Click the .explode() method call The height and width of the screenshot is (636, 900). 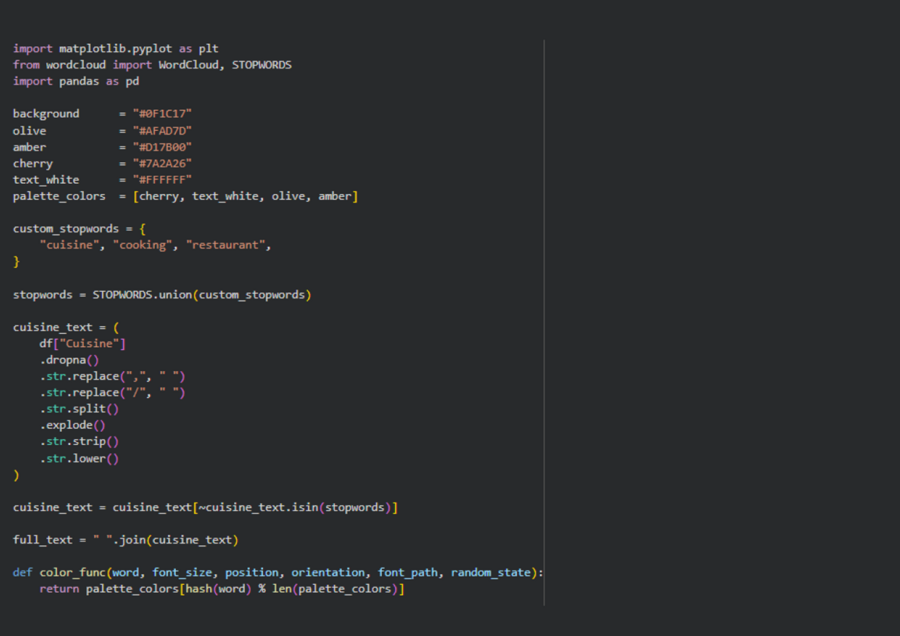[72, 425]
